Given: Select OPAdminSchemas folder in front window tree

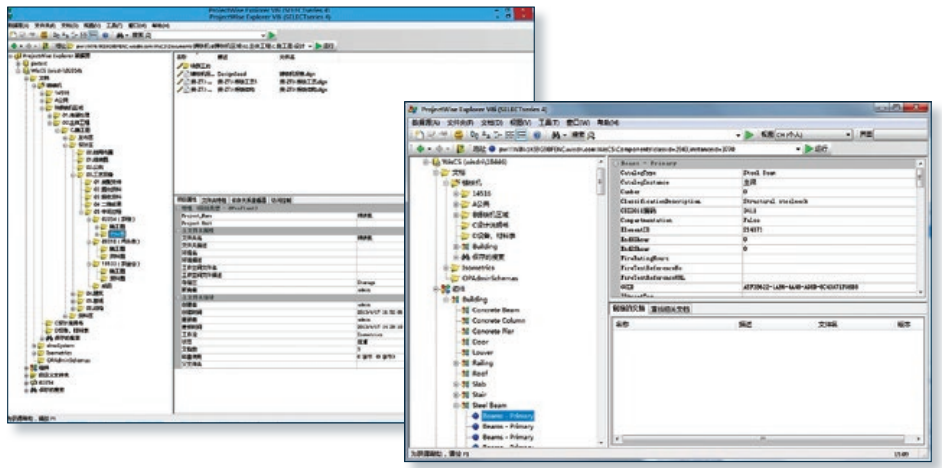Looking at the screenshot, I should pos(490,278).
